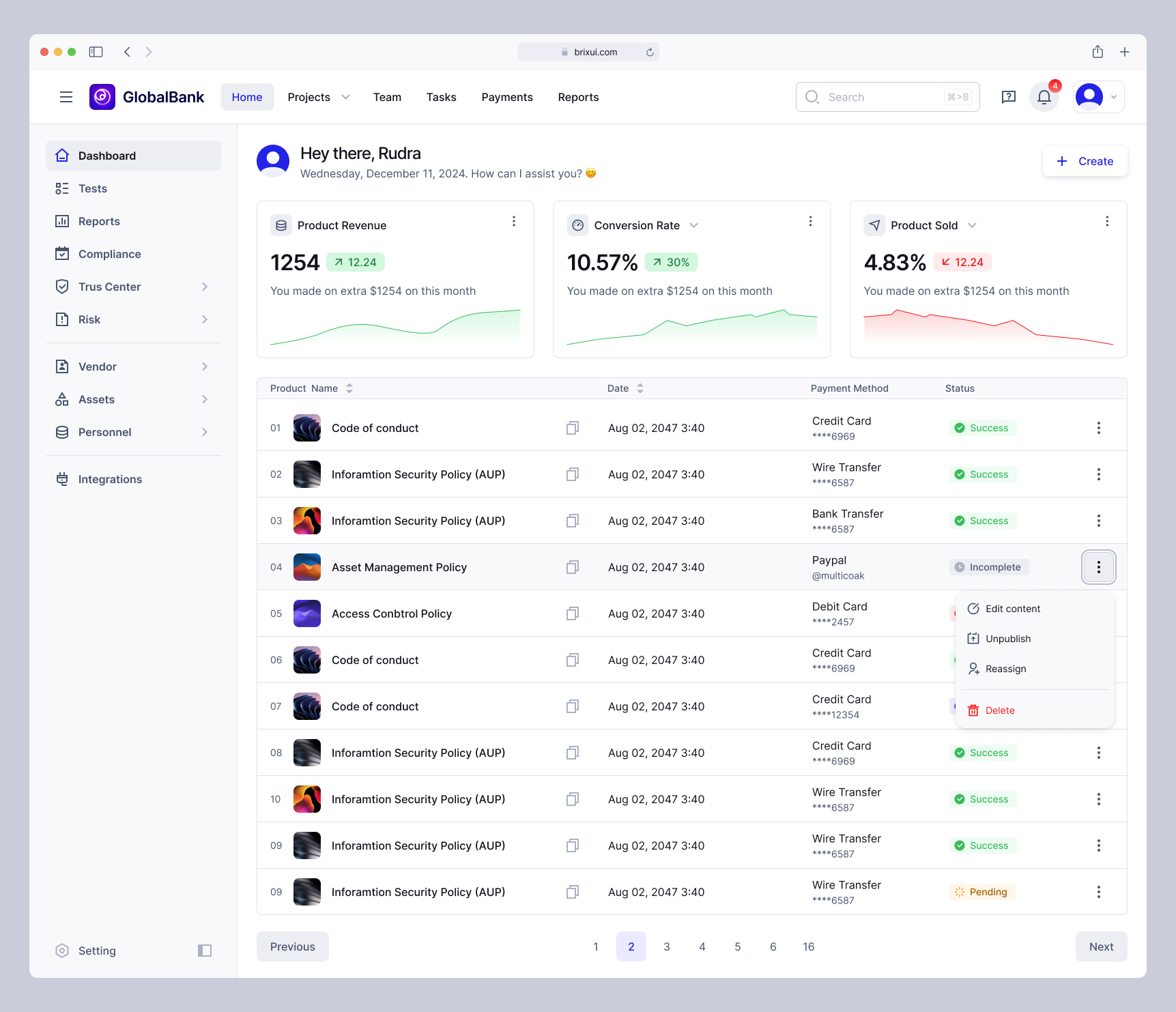This screenshot has height=1012, width=1176.
Task: Go to the Next page of results
Action: [x=1101, y=946]
